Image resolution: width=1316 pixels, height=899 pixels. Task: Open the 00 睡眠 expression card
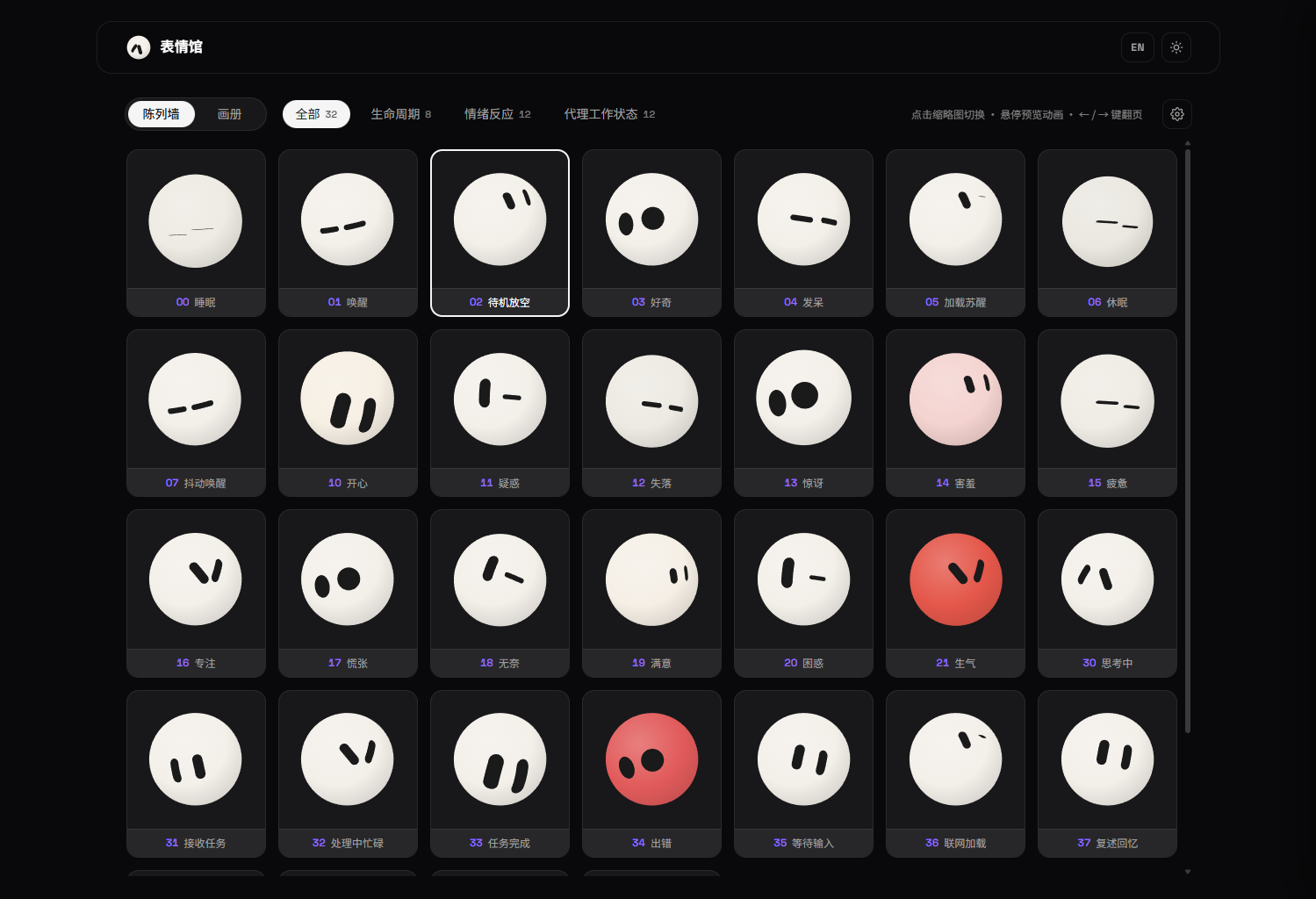point(196,233)
